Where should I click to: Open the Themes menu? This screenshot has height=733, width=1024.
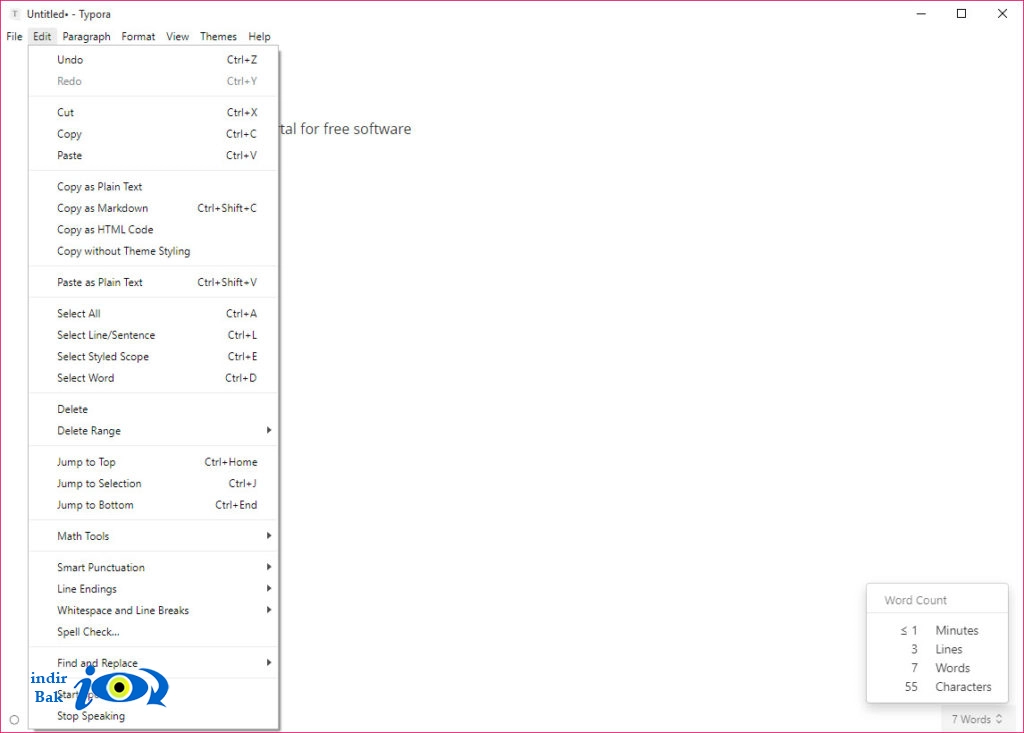coord(218,37)
